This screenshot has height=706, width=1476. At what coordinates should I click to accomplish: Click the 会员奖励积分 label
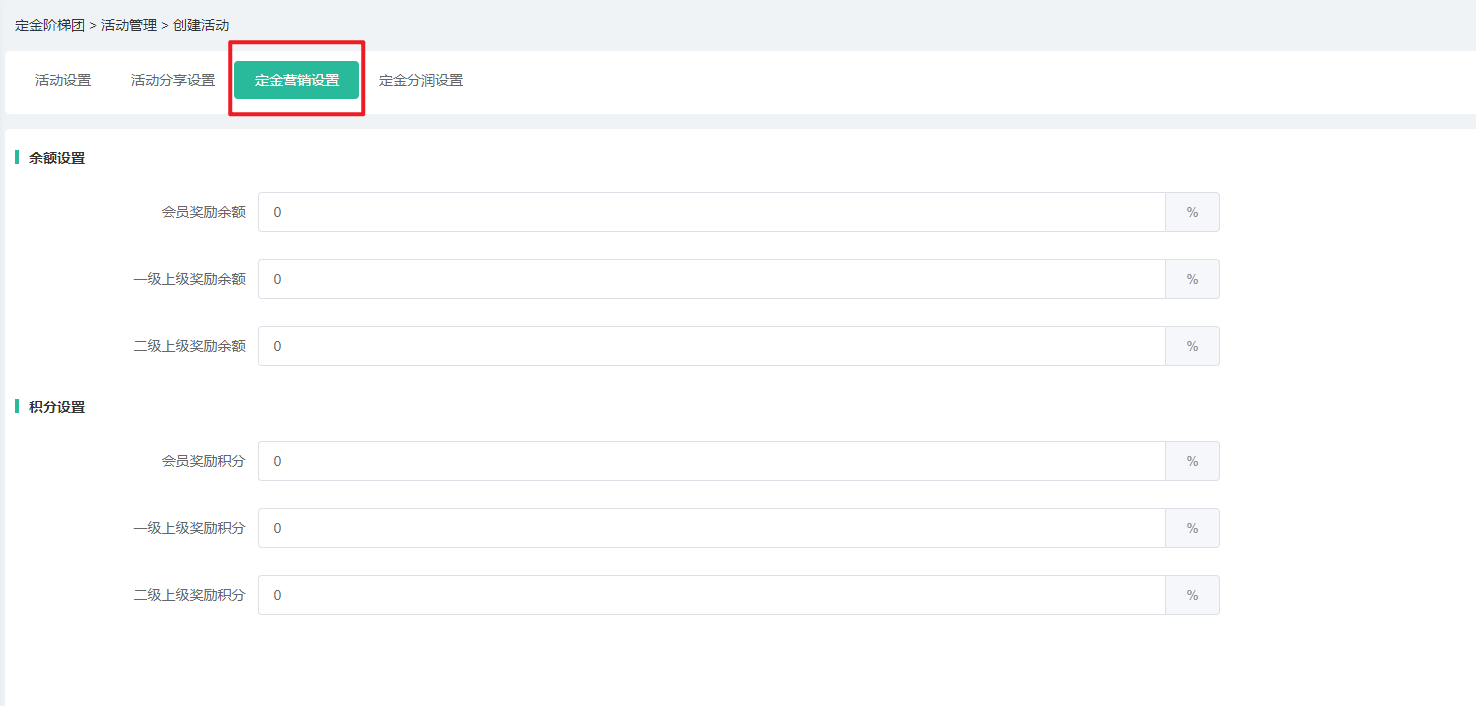point(204,461)
